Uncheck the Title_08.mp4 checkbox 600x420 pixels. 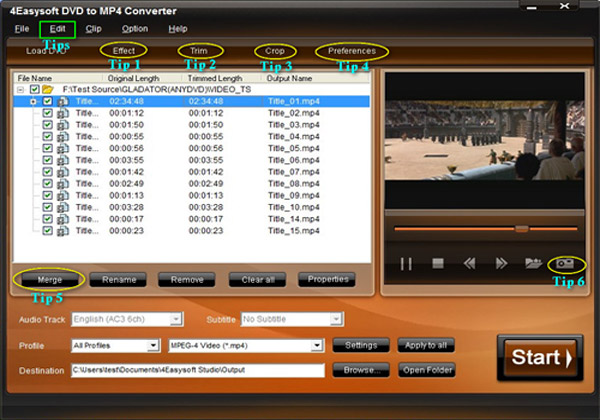(x=47, y=184)
